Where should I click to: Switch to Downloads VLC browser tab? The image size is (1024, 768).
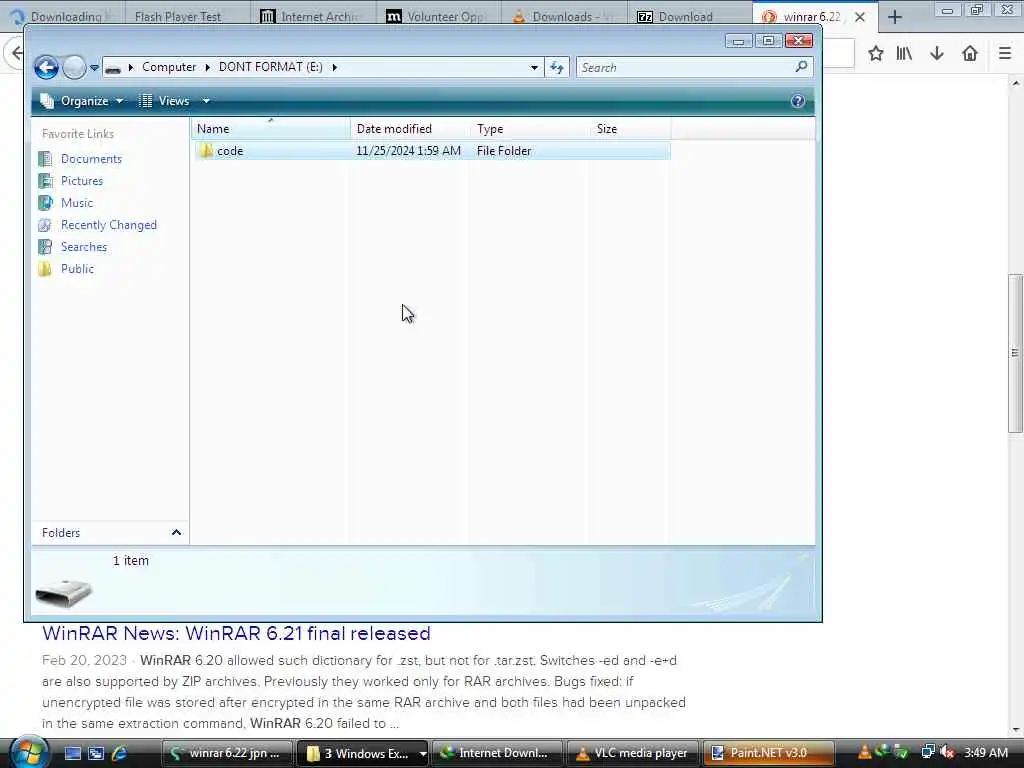tap(564, 16)
